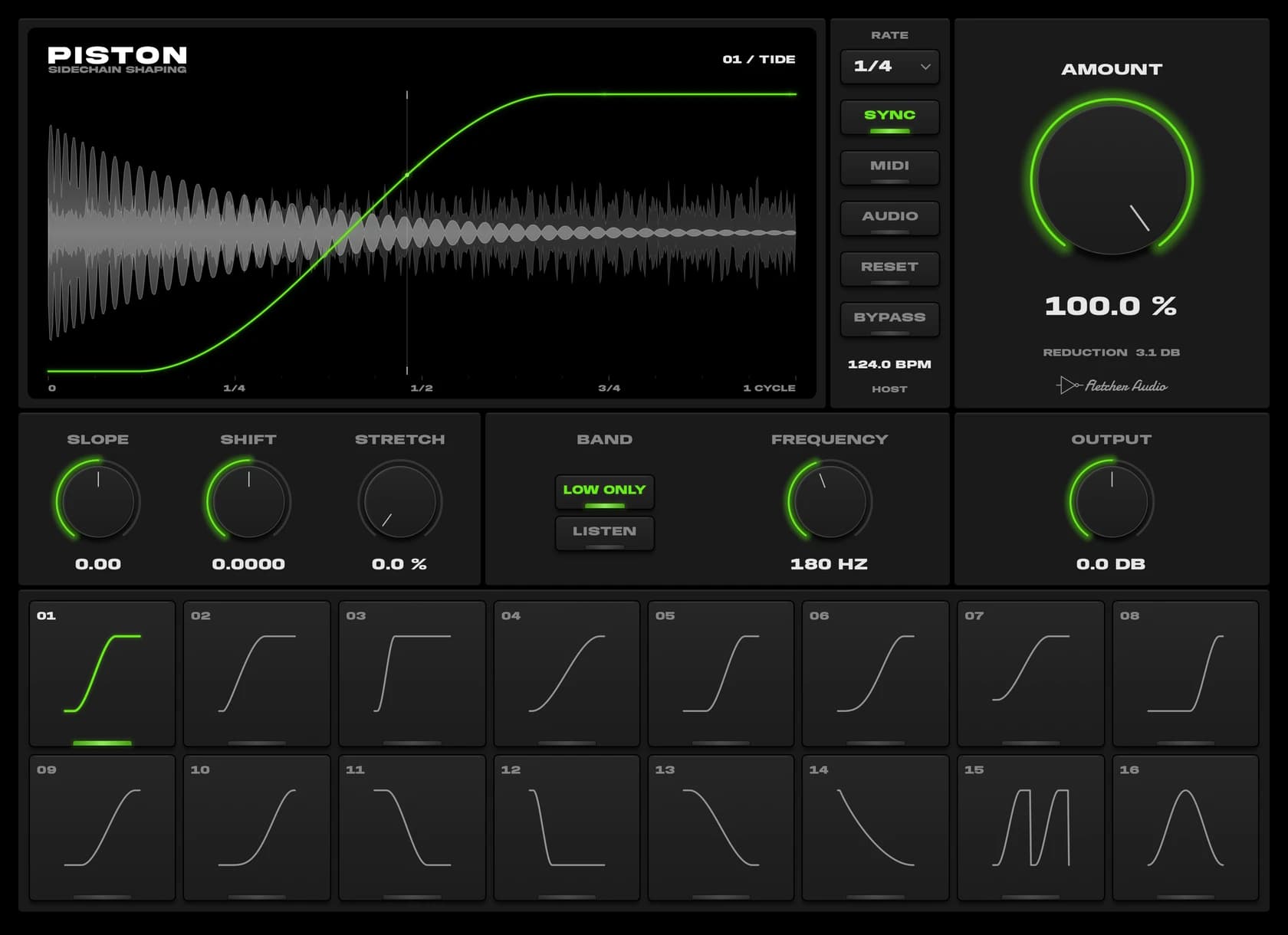Viewport: 1288px width, 935px height.
Task: Choose curve preset 07
Action: click(x=1030, y=674)
